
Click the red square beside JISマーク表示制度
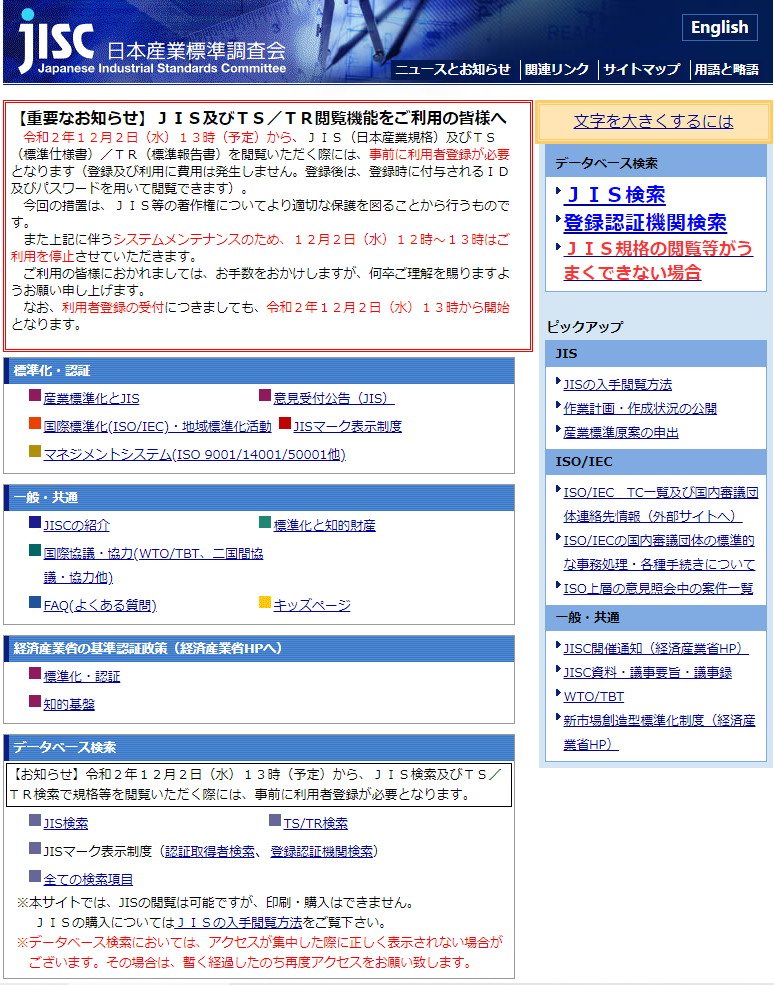coord(285,423)
